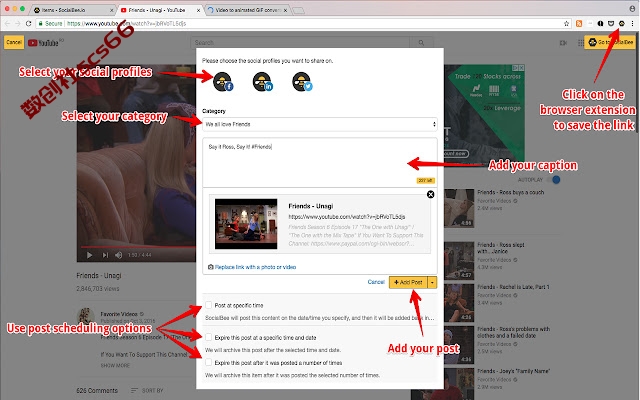Viewport: 640px width, 400px height.
Task: Open Friends - Joey's "Family Name" video title
Action: click(x=513, y=371)
